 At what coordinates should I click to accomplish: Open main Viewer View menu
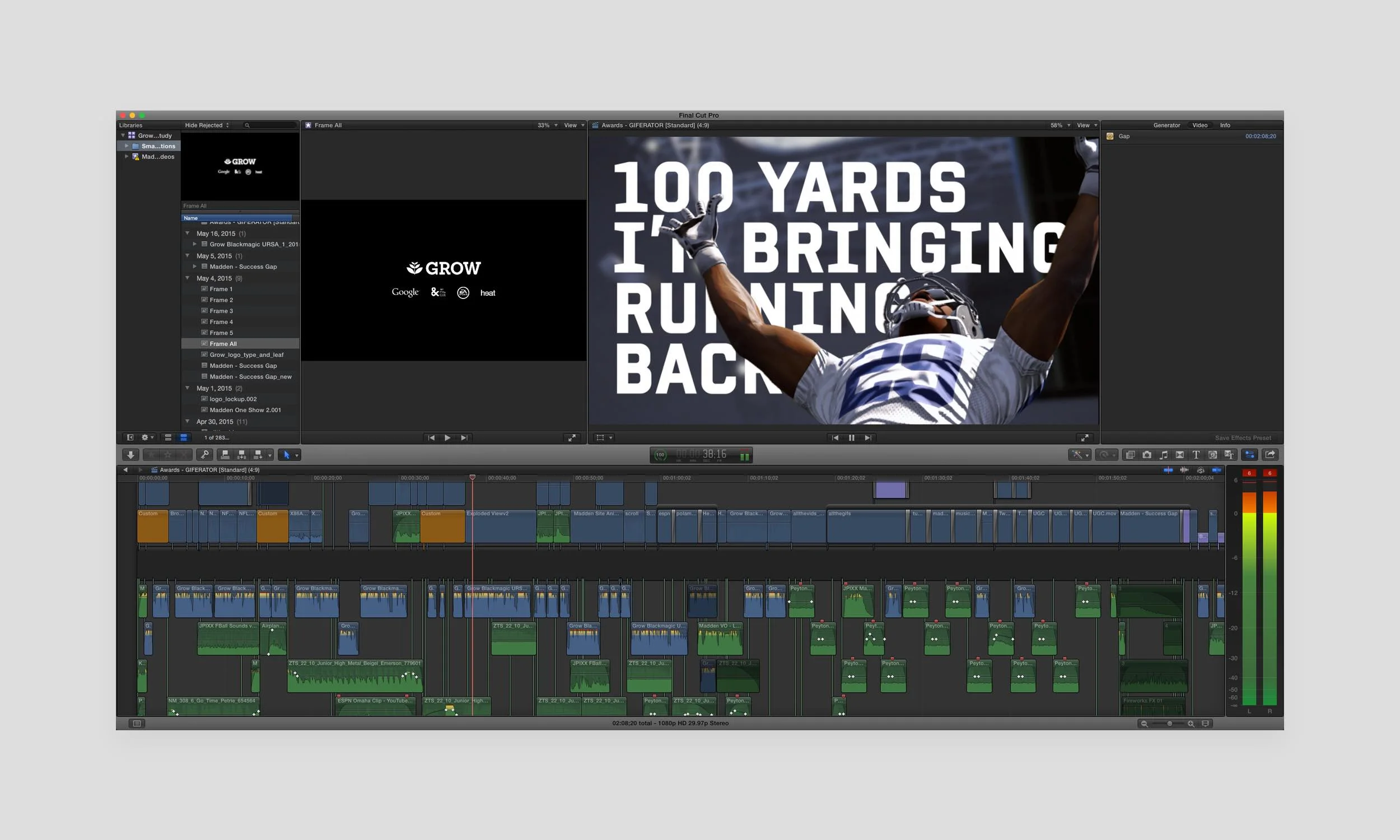[1087, 125]
